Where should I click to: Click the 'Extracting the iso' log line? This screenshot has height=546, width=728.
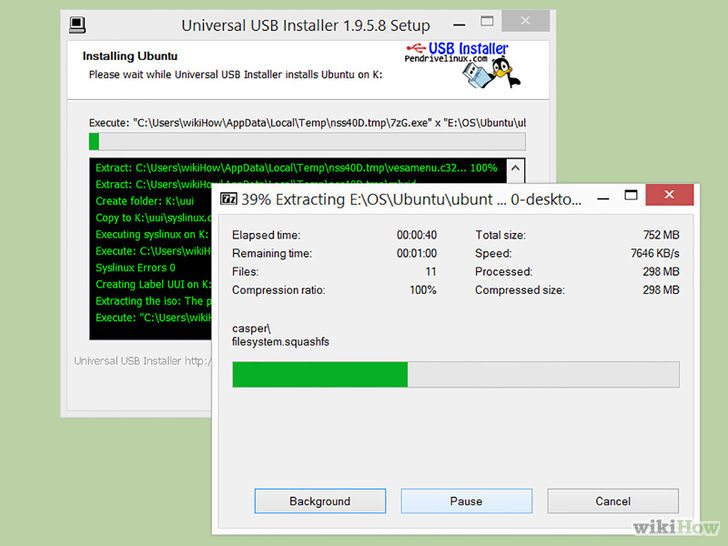[x=153, y=301]
